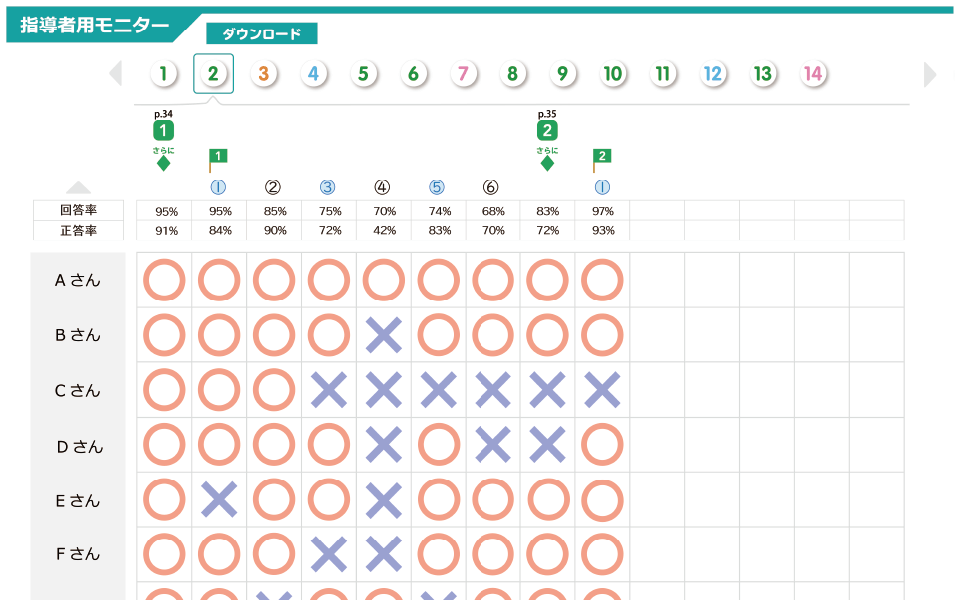Select student row A さん
Viewport: 960px width, 600px height.
click(78, 280)
